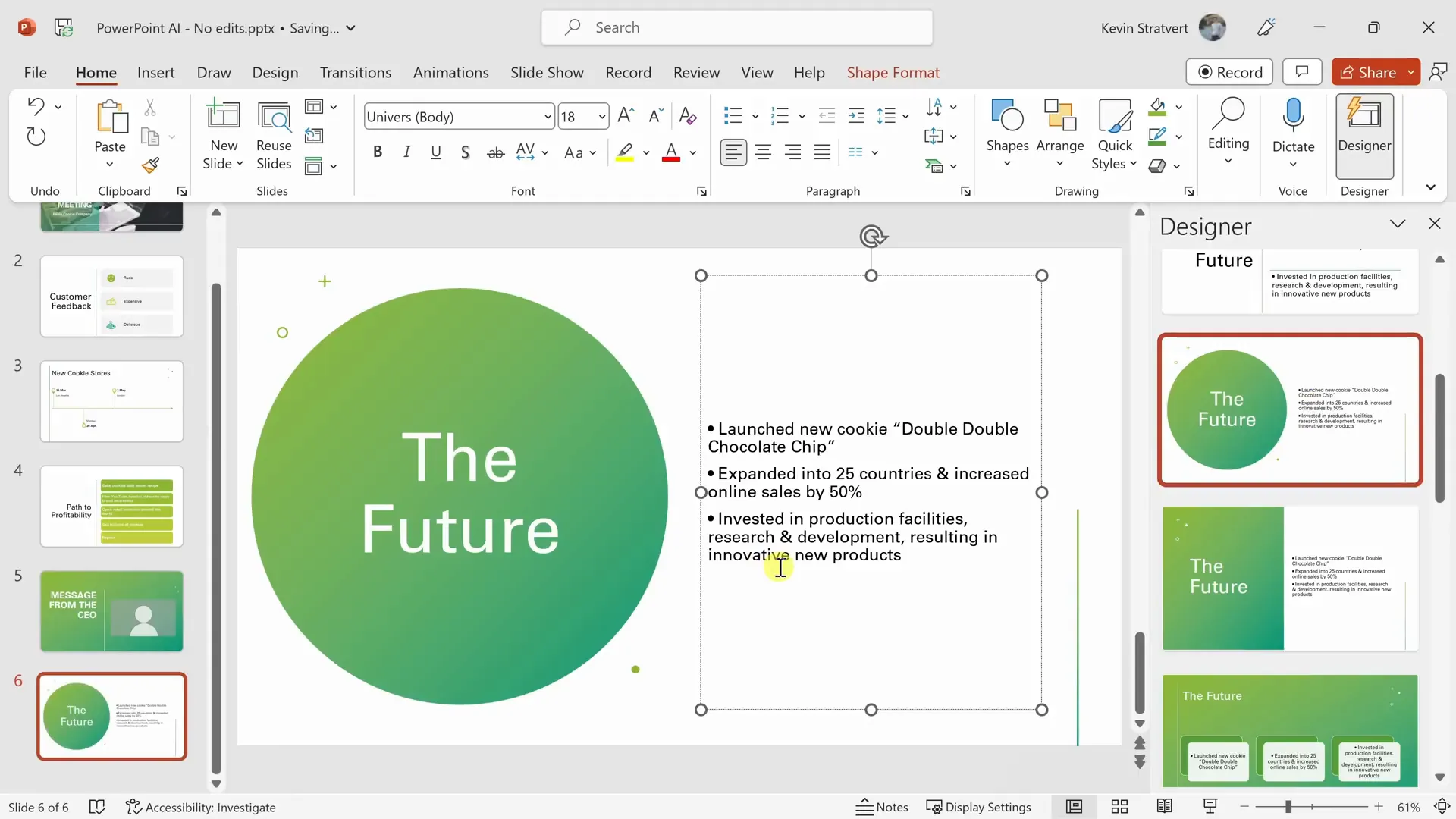Open the Notes pane
Screen dimensions: 1456x819
882,807
